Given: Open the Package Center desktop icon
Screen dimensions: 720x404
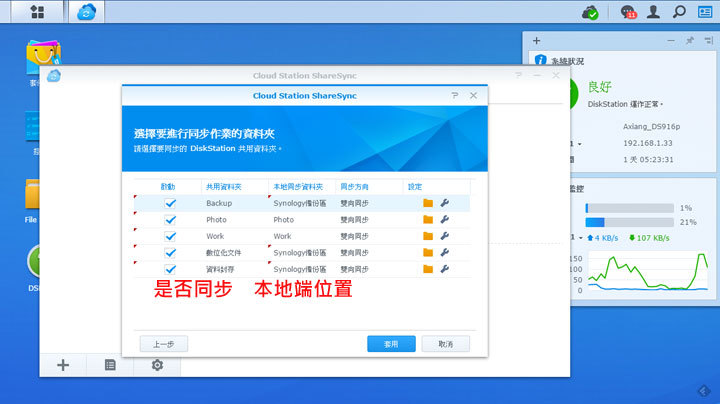Looking at the screenshot, I should click(x=44, y=57).
